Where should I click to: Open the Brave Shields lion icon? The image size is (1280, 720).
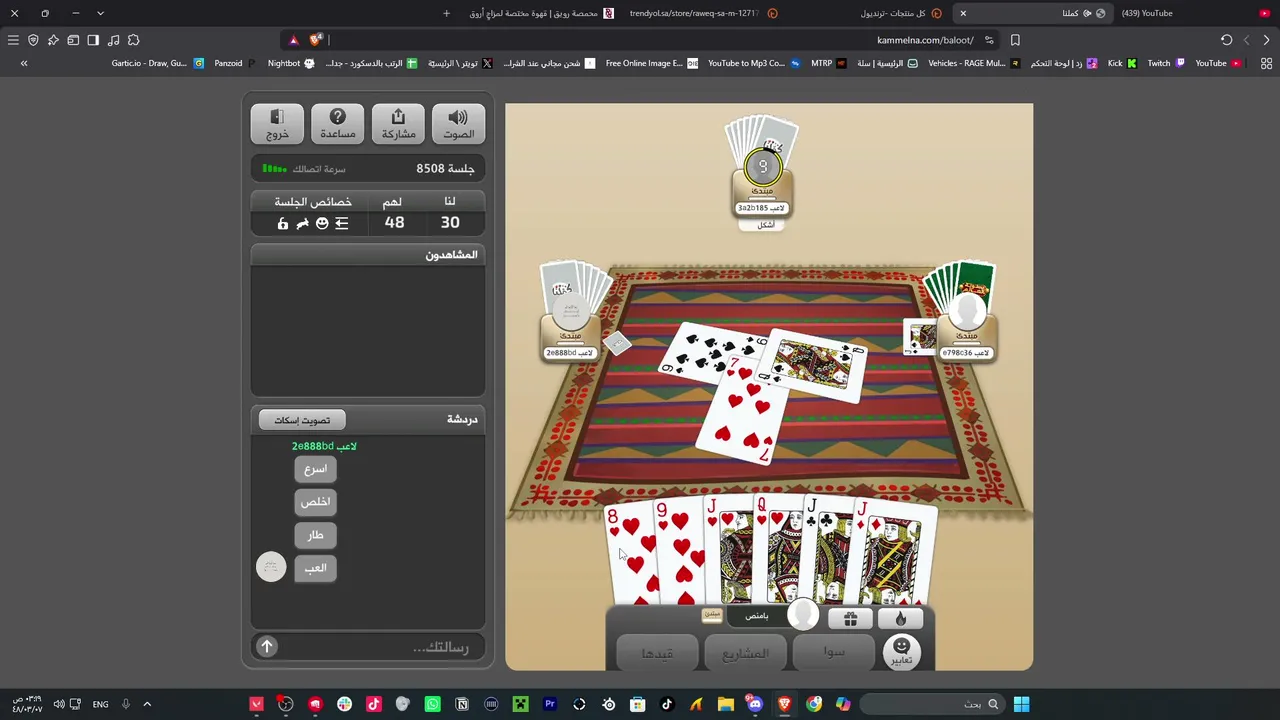316,40
